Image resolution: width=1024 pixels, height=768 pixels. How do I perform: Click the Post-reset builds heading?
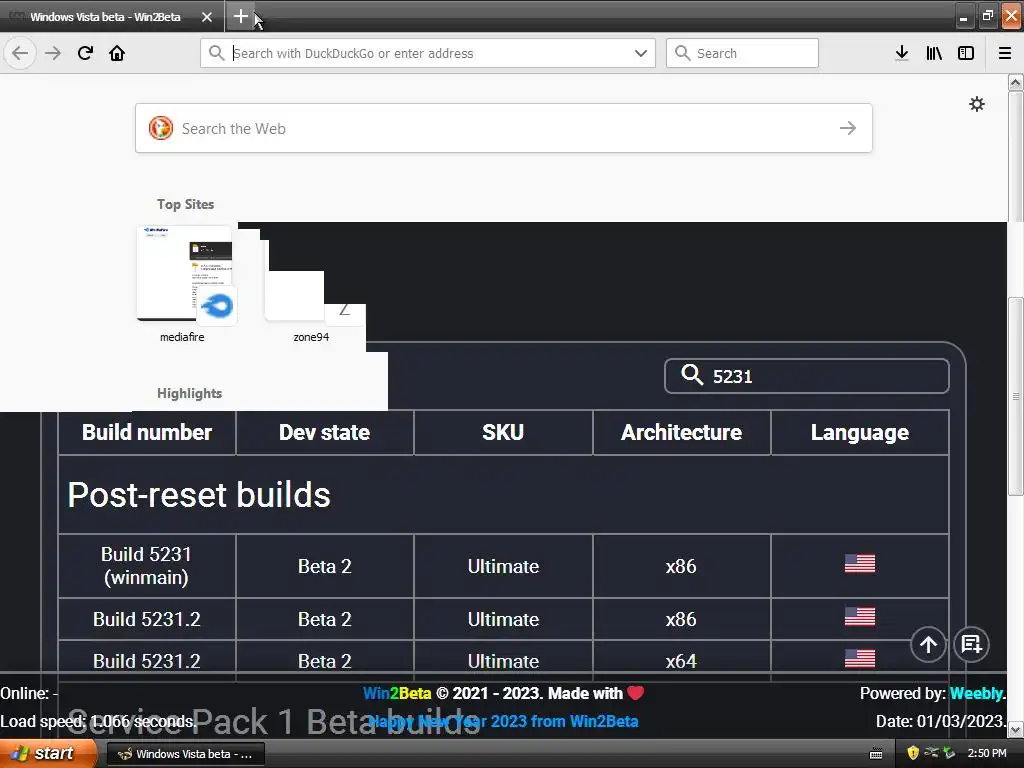coord(199,494)
